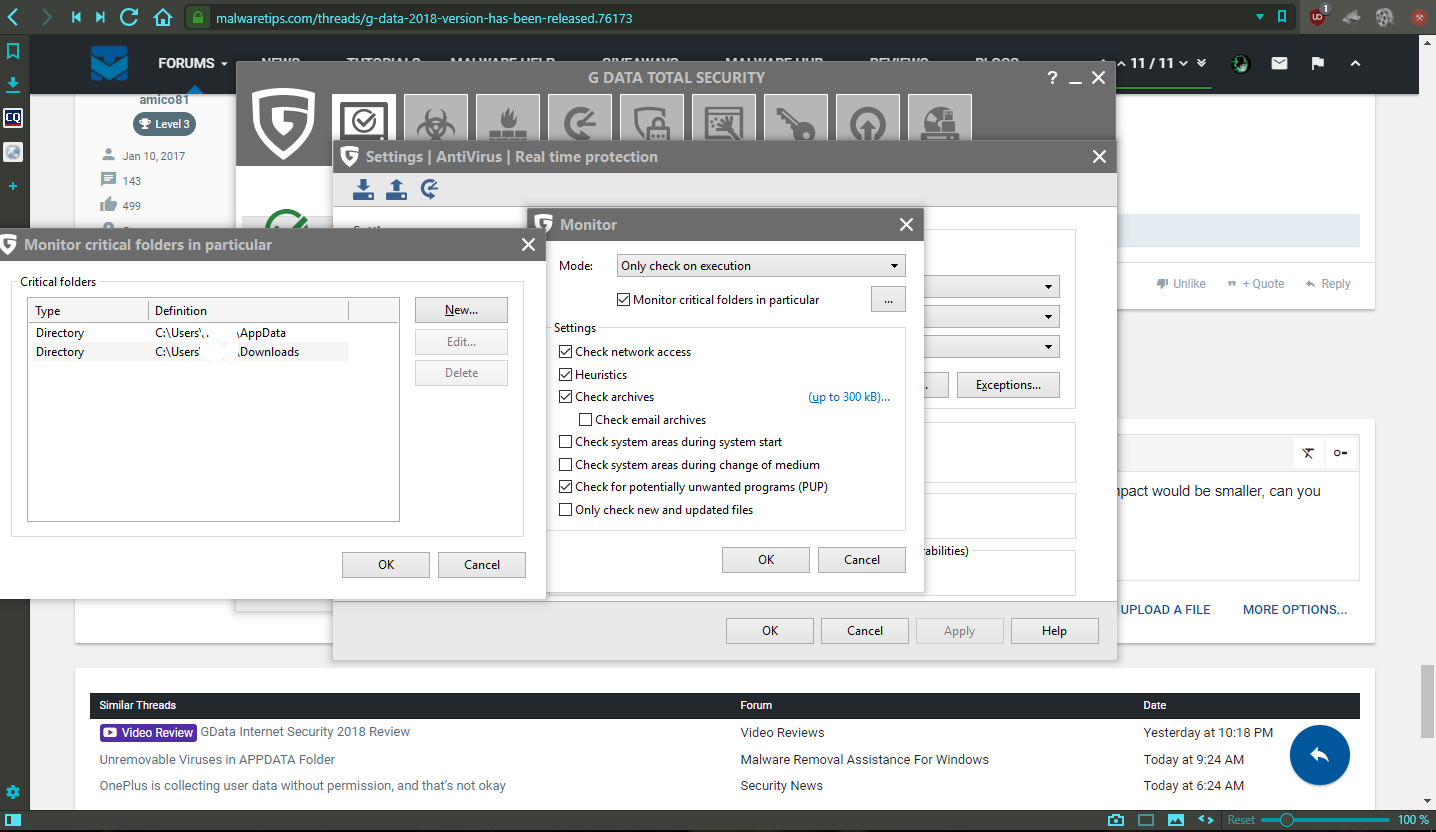Image resolution: width=1436 pixels, height=832 pixels.
Task: Enable Check email archives checkbox
Action: point(586,420)
